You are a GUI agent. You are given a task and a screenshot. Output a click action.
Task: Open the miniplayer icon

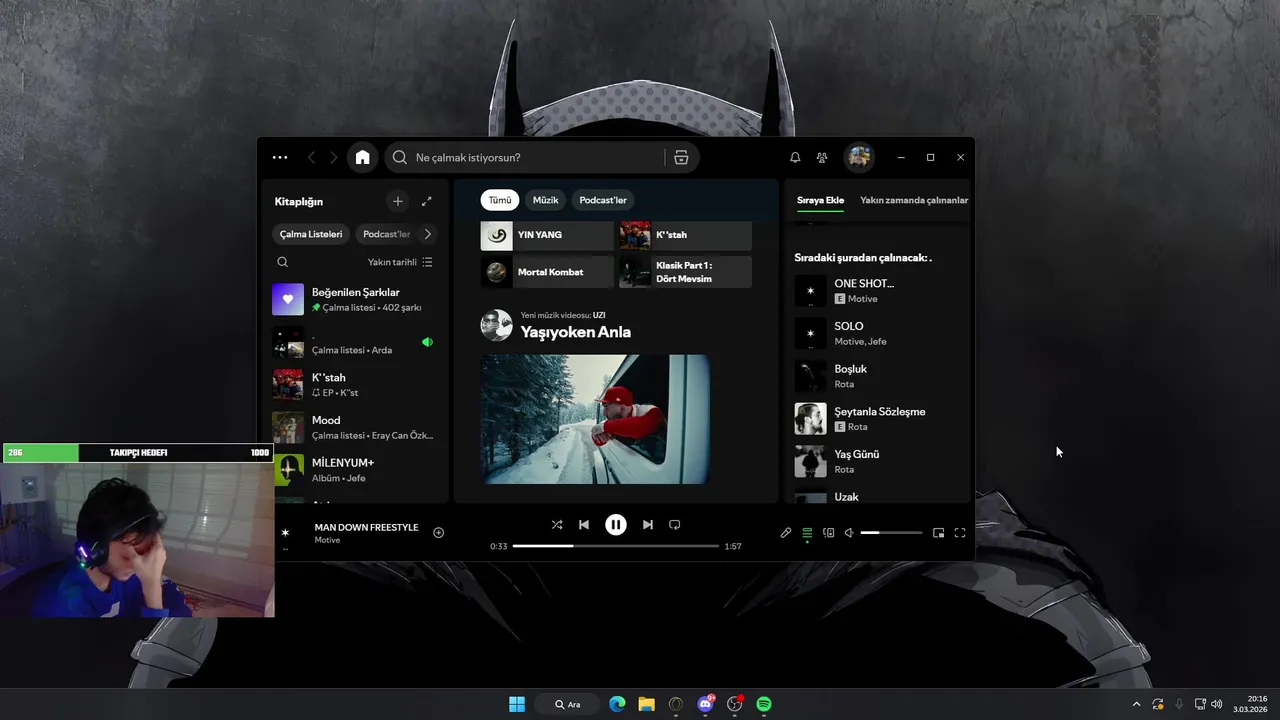[939, 533]
